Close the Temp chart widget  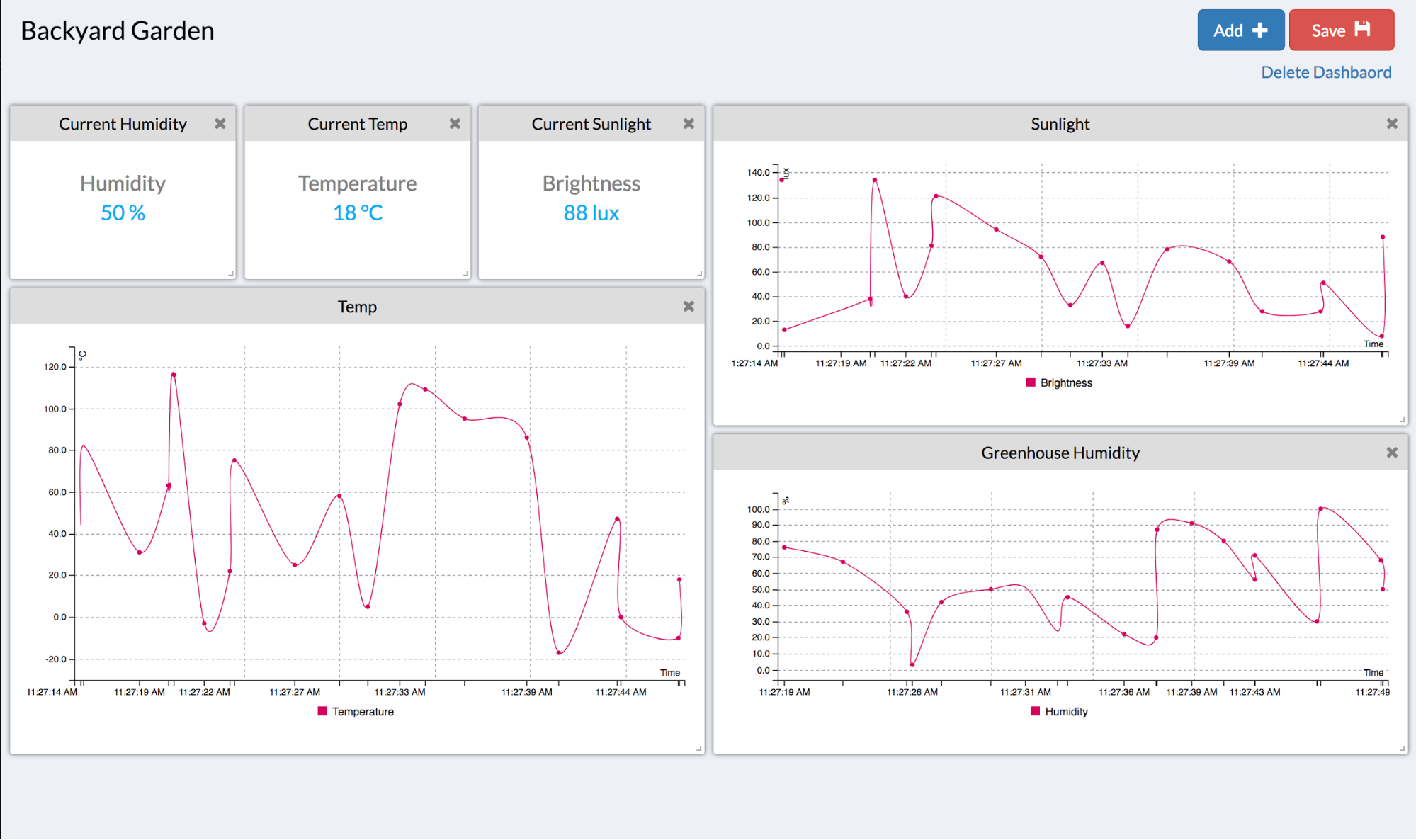(x=689, y=307)
